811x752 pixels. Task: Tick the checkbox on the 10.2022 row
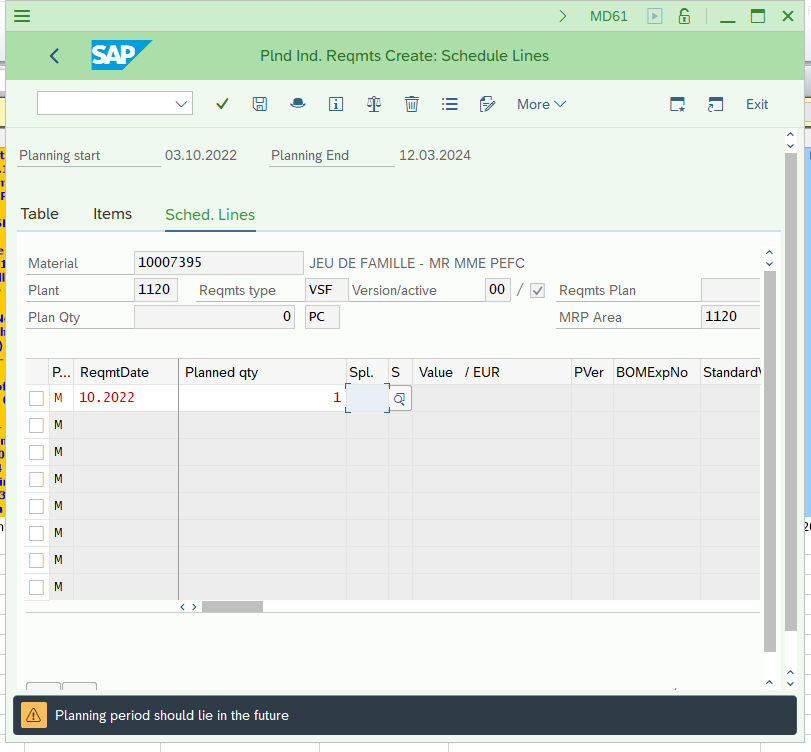36,398
